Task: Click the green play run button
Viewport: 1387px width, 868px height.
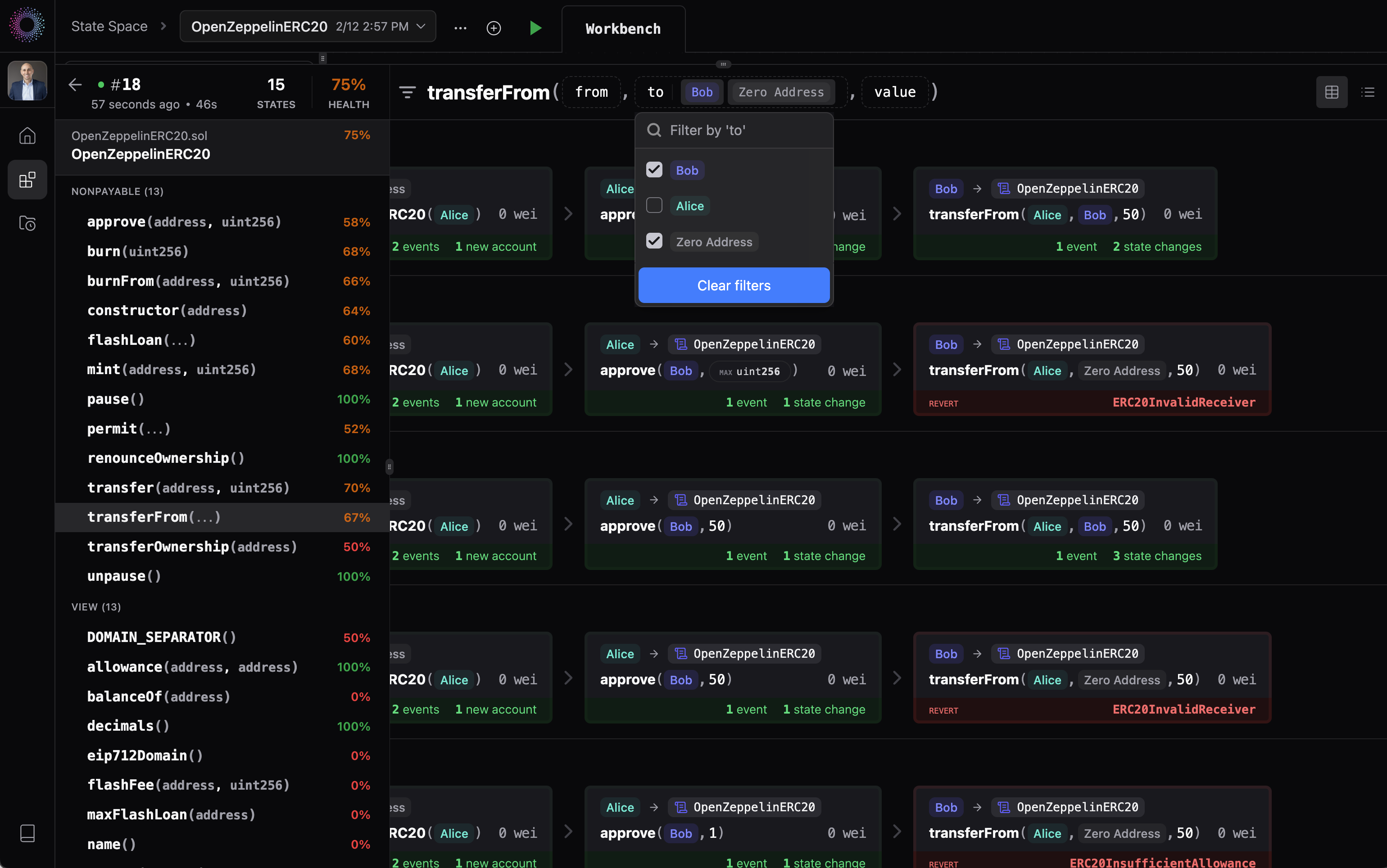Action: (535, 27)
